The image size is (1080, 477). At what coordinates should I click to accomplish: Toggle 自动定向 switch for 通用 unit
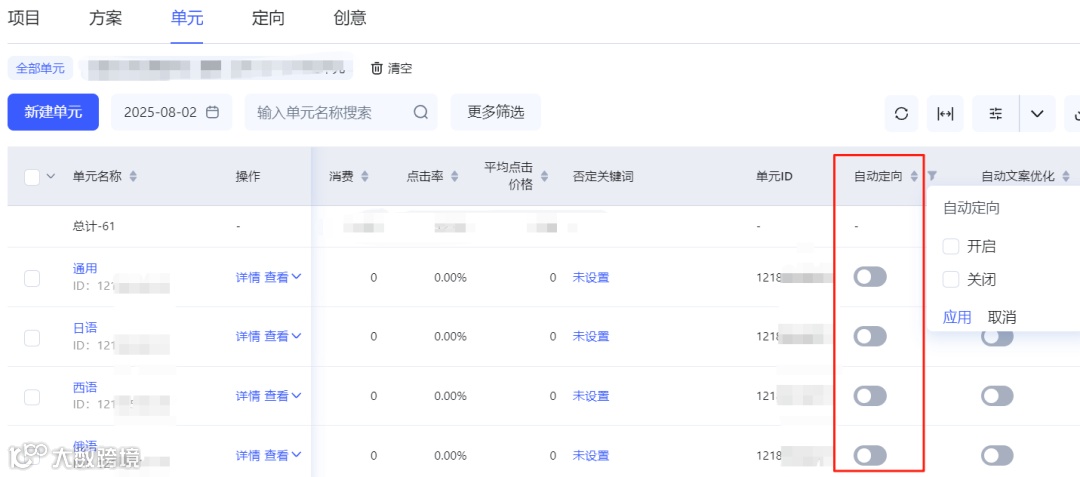point(870,277)
